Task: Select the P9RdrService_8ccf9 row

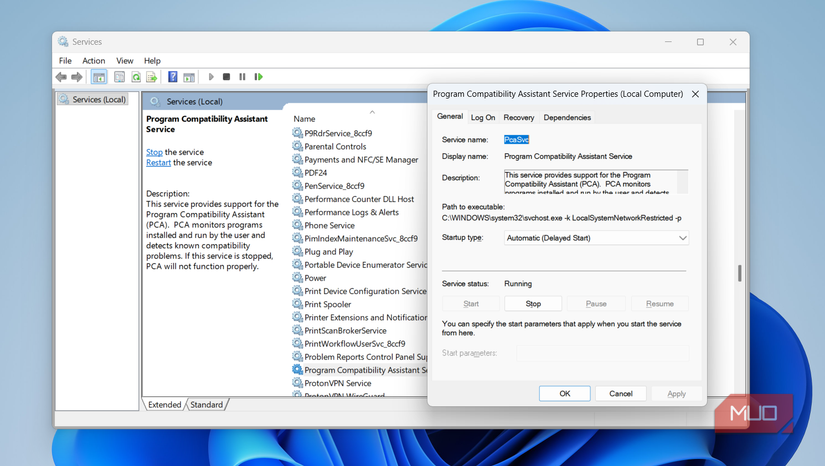Action: click(338, 133)
